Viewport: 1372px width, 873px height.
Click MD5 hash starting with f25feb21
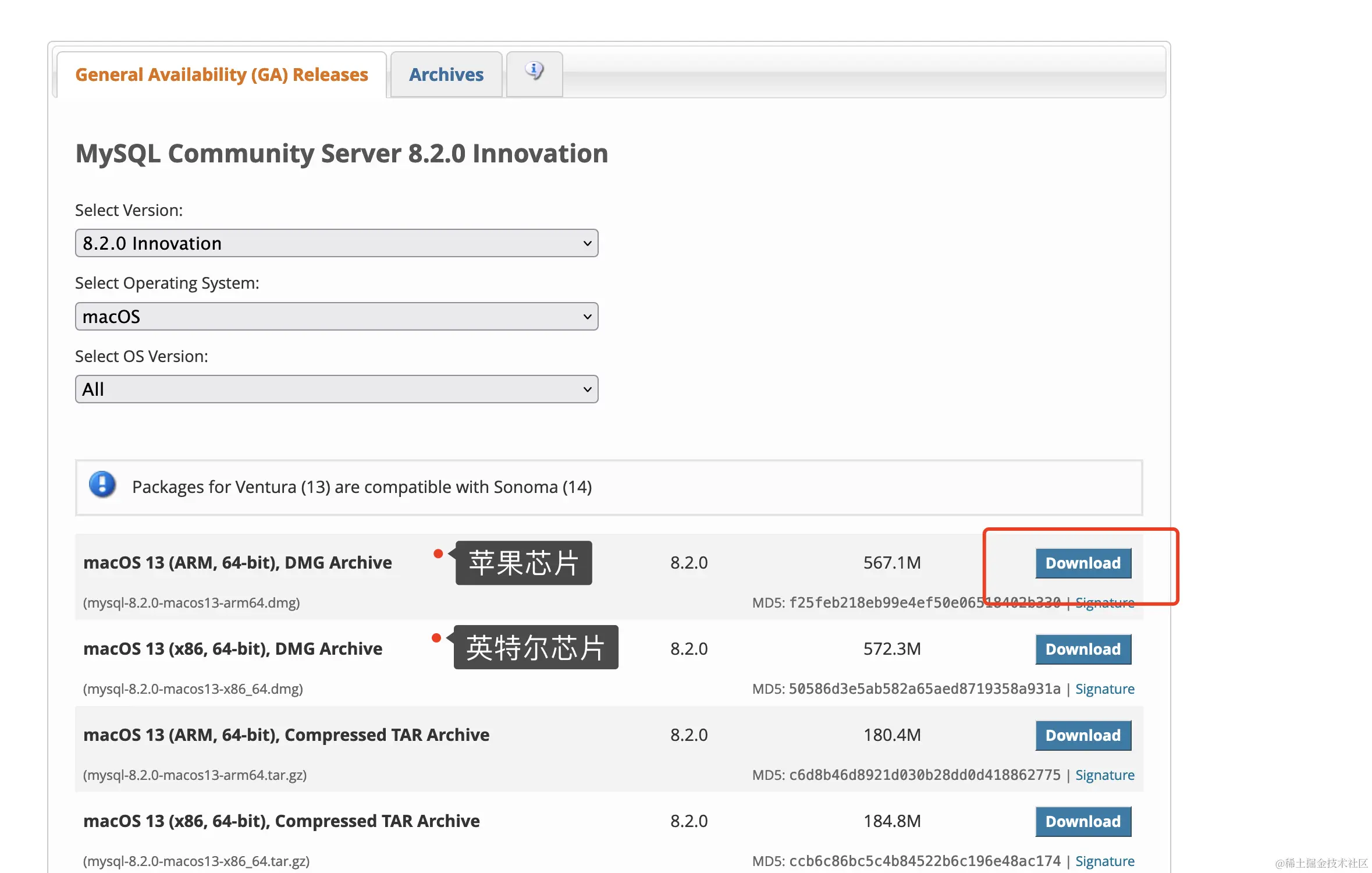point(925,602)
